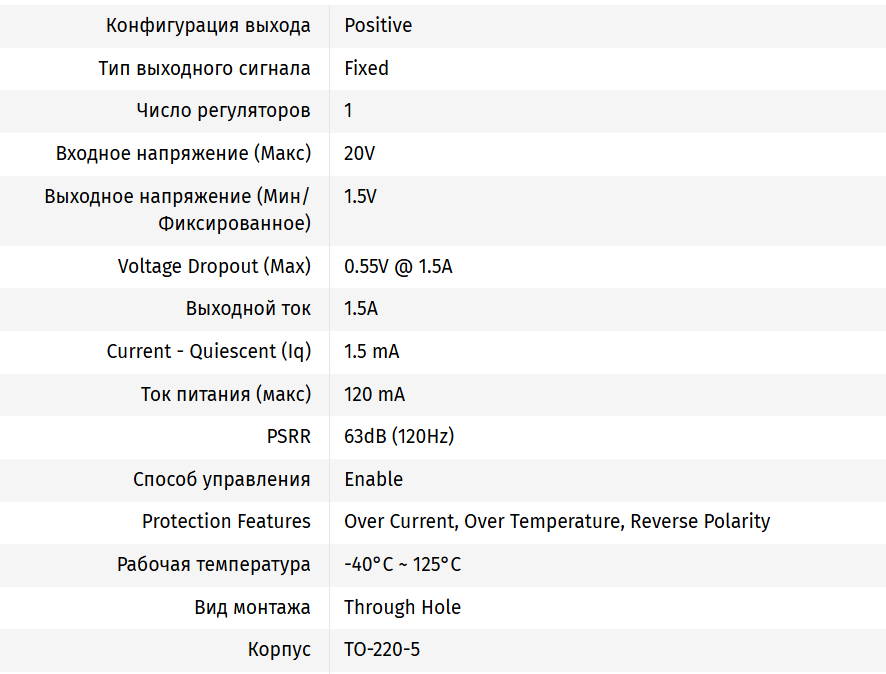
Task: Click the "TO-220-5" package value
Action: [x=382, y=650]
